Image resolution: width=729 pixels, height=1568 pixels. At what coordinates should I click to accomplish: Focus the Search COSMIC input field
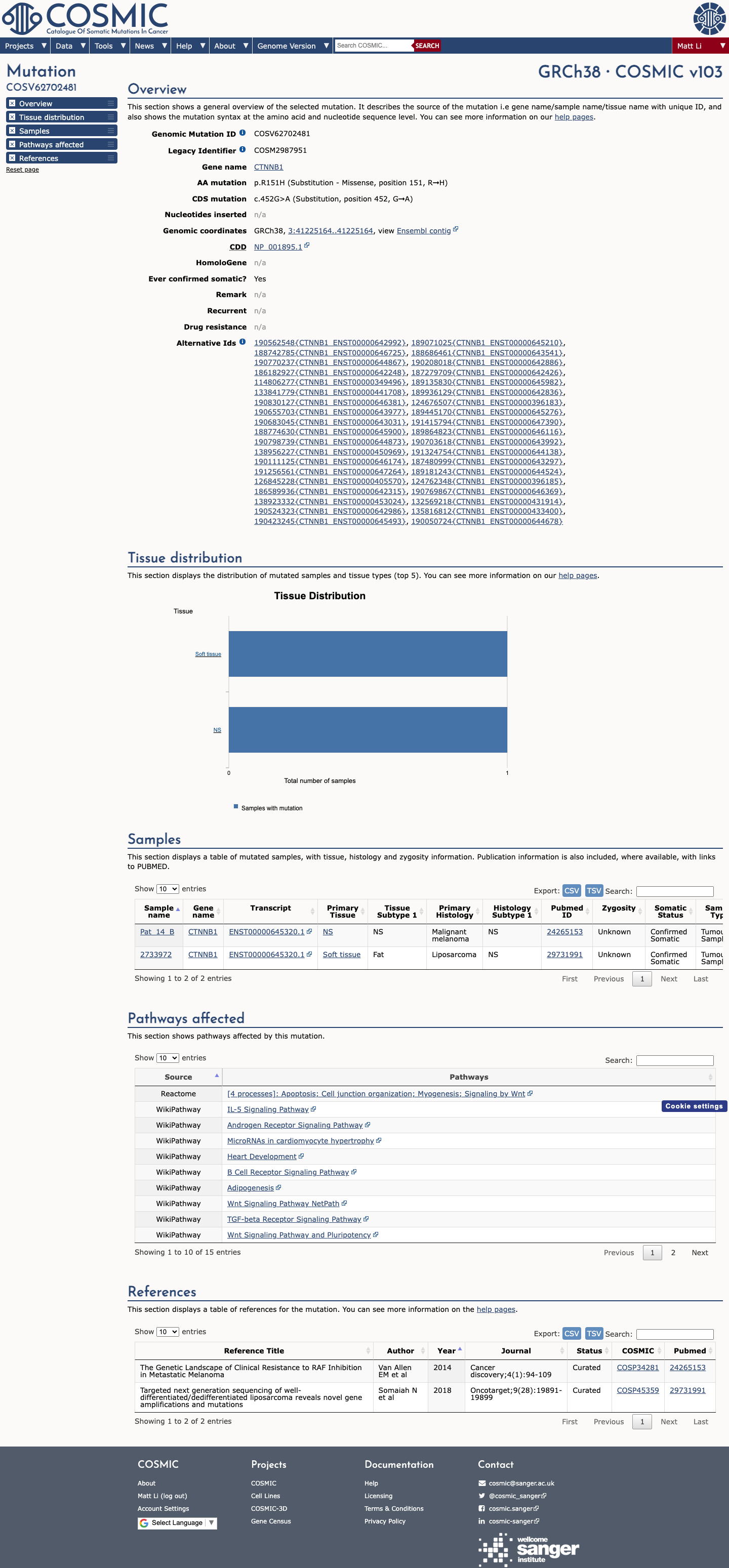click(374, 46)
